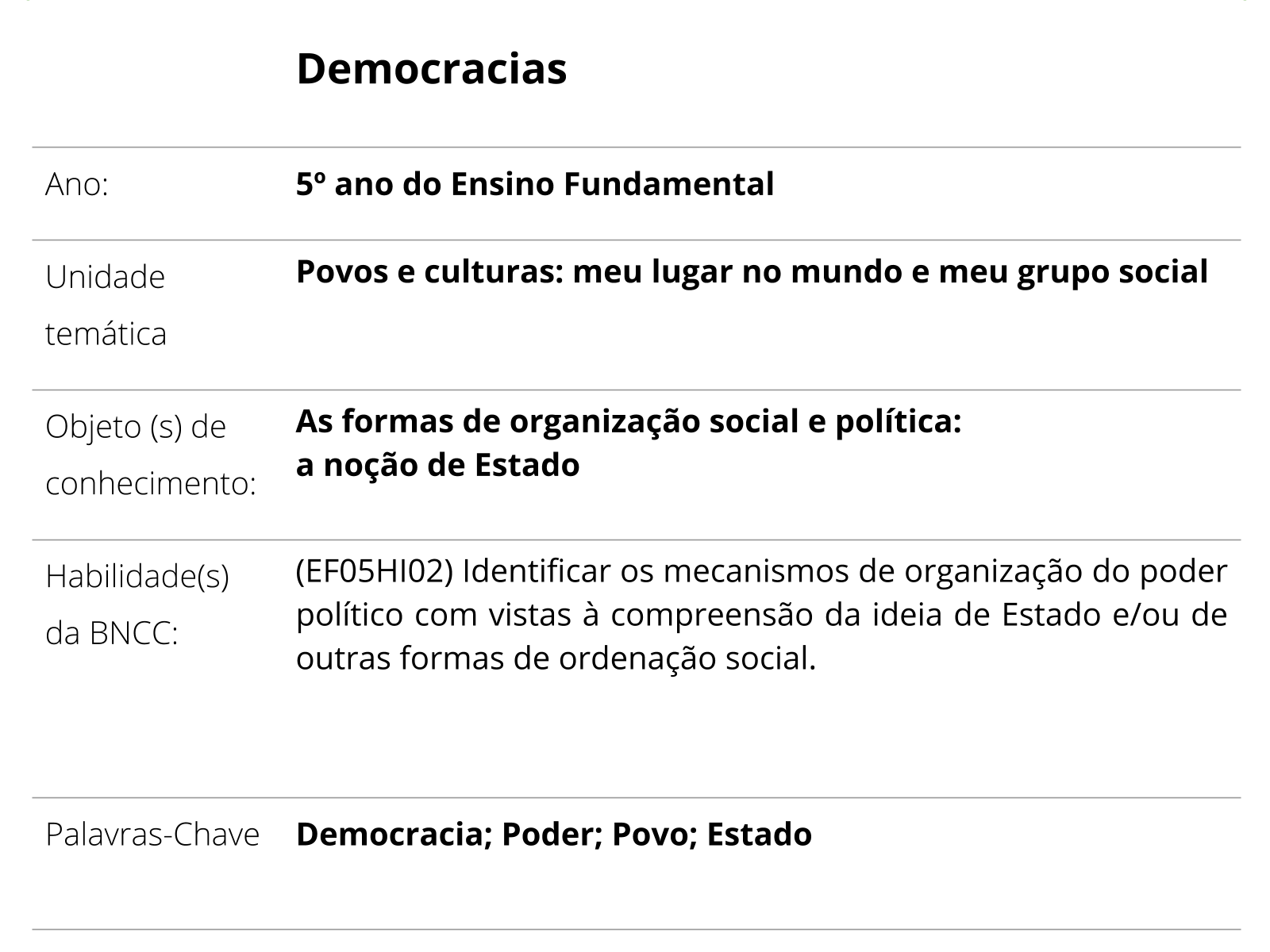Click the "Ano:" row label

coord(77,185)
